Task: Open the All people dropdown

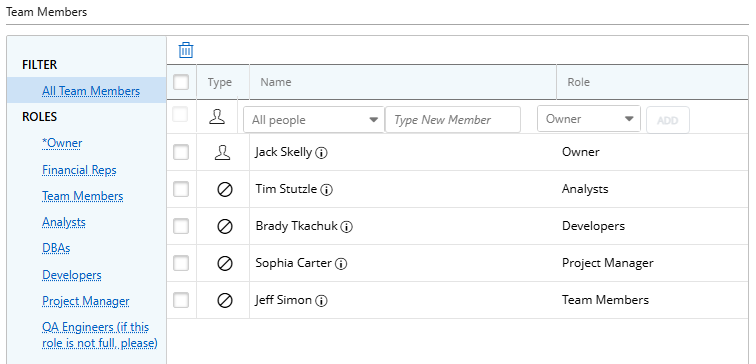Action: pyautogui.click(x=313, y=120)
